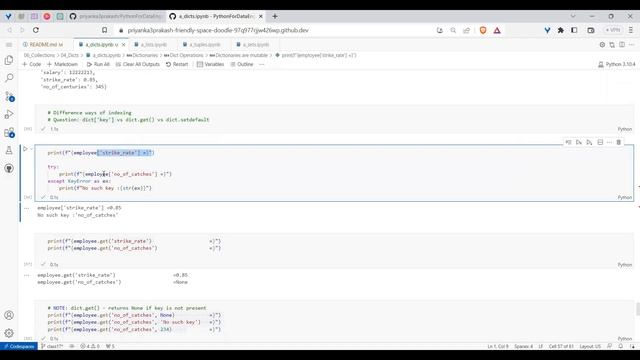640x360 pixels.
Task: Close the a_dicts.ipynb browser tab
Action: coord(261,16)
